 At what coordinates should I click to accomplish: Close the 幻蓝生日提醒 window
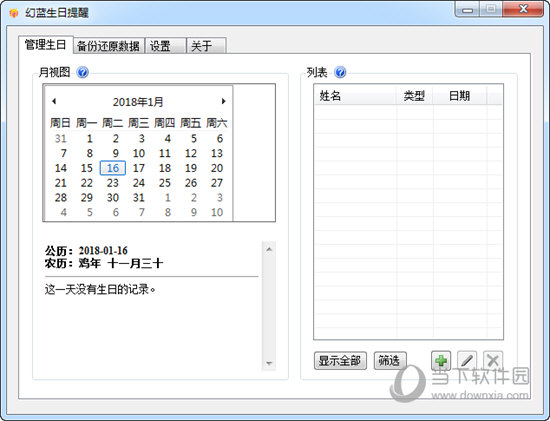tap(523, 9)
